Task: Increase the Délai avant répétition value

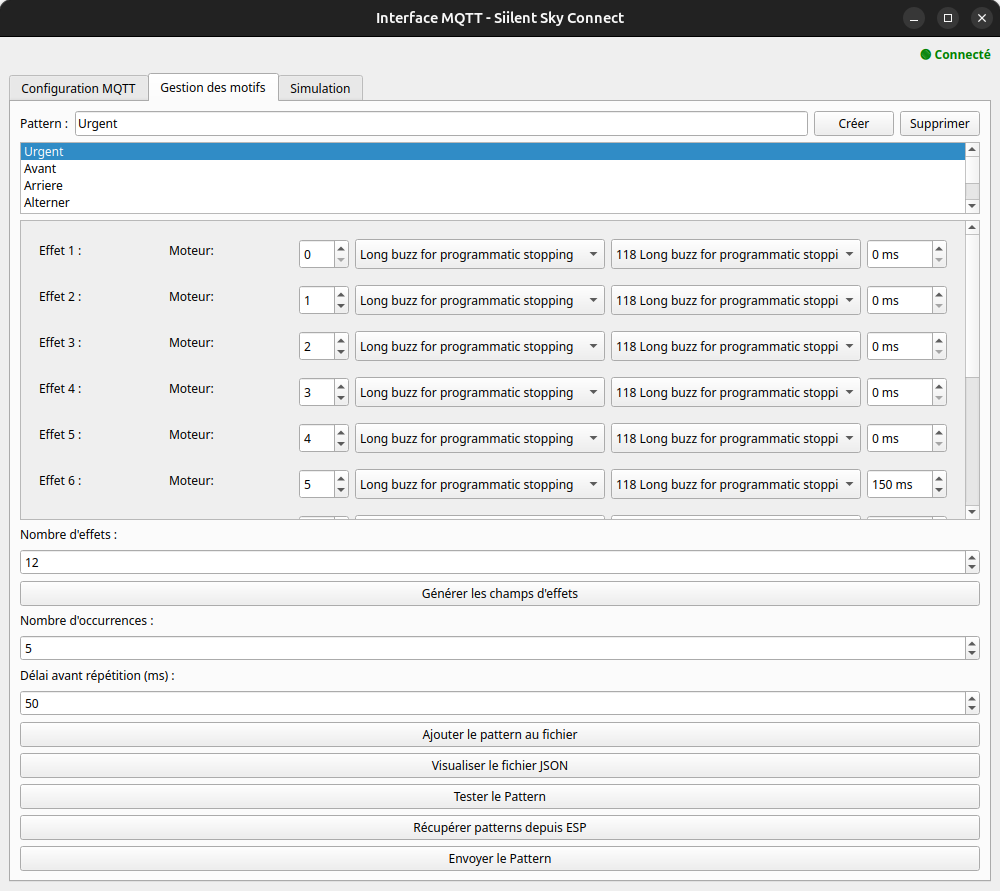Action: pos(972,698)
